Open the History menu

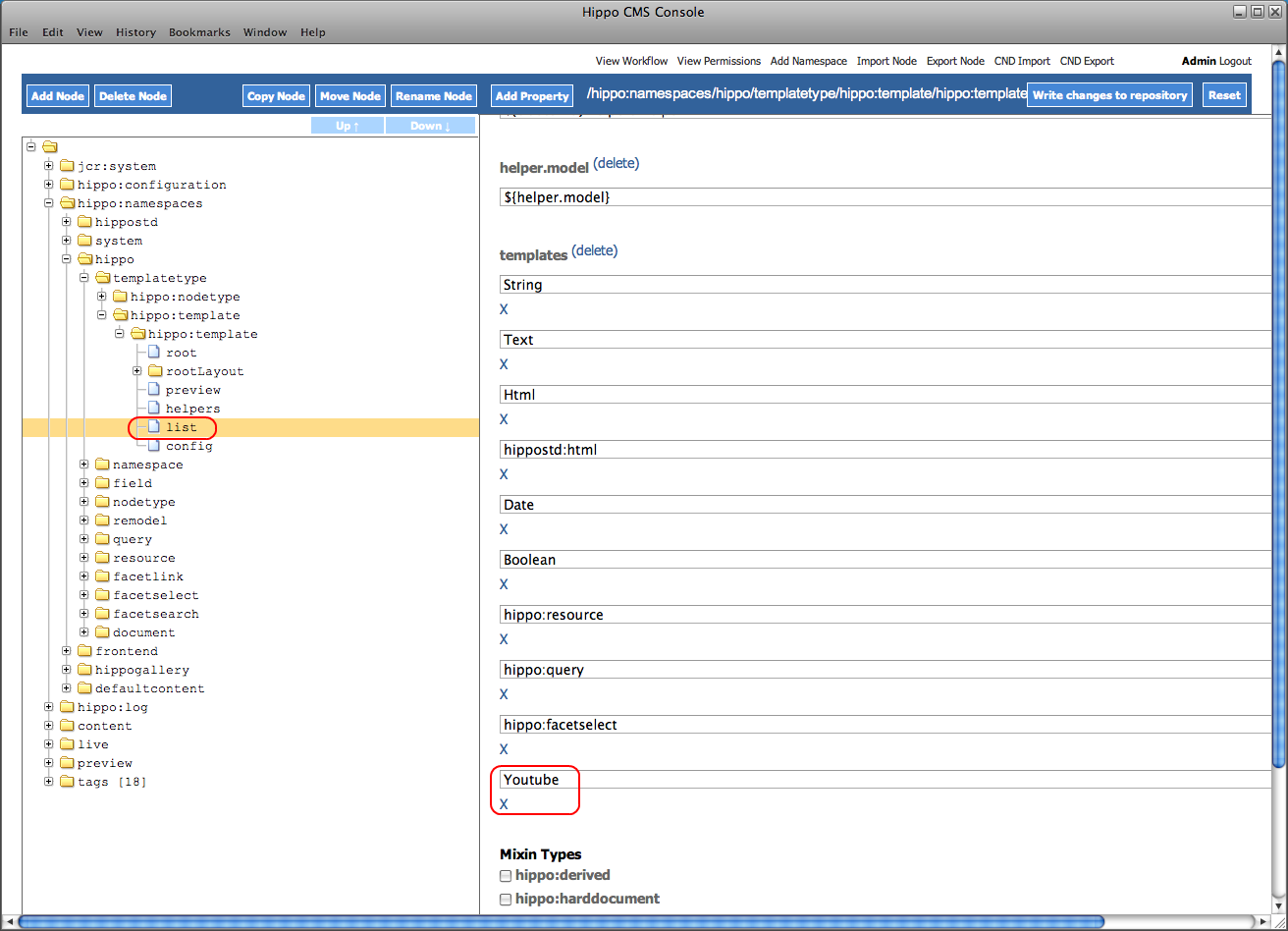point(135,32)
